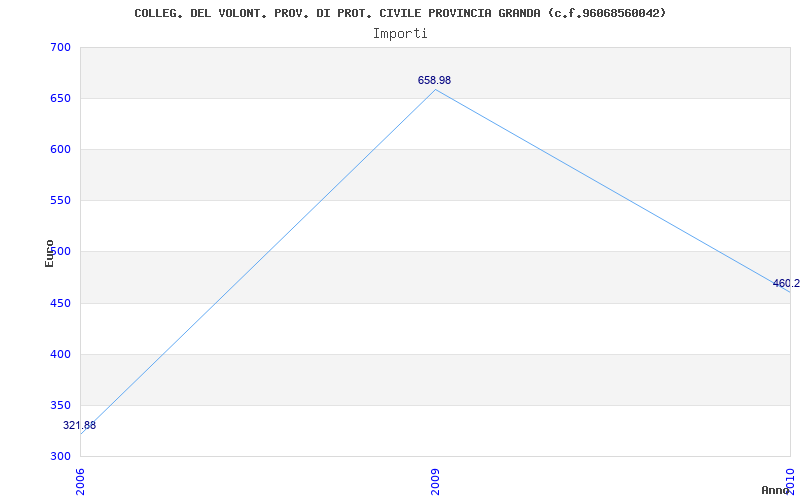
Task: Click the line peak at 2009
Action: click(x=435, y=90)
